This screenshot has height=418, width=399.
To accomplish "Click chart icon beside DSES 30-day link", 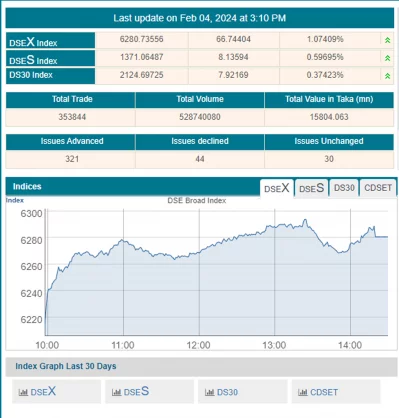I will tap(116, 392).
